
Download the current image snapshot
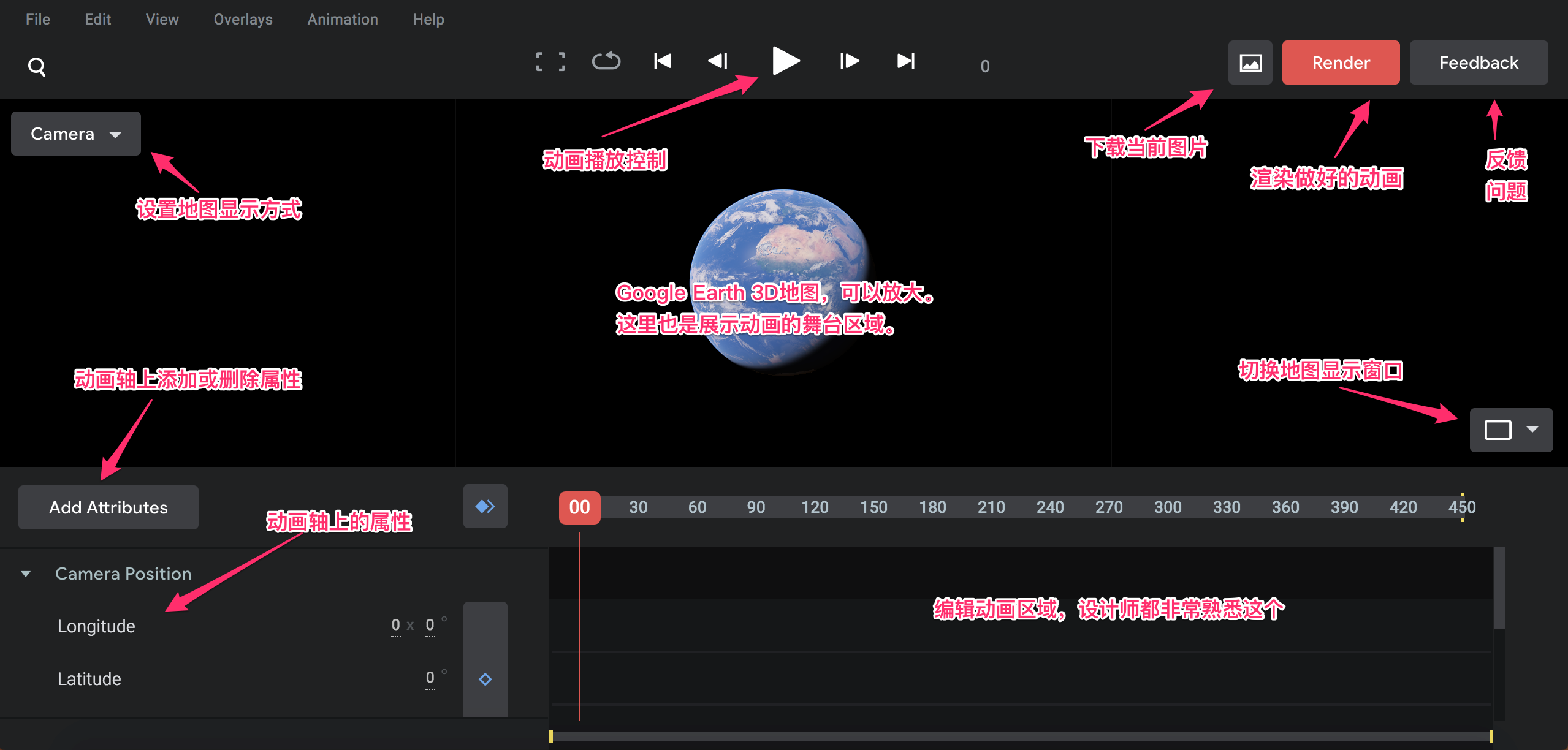click(1250, 62)
